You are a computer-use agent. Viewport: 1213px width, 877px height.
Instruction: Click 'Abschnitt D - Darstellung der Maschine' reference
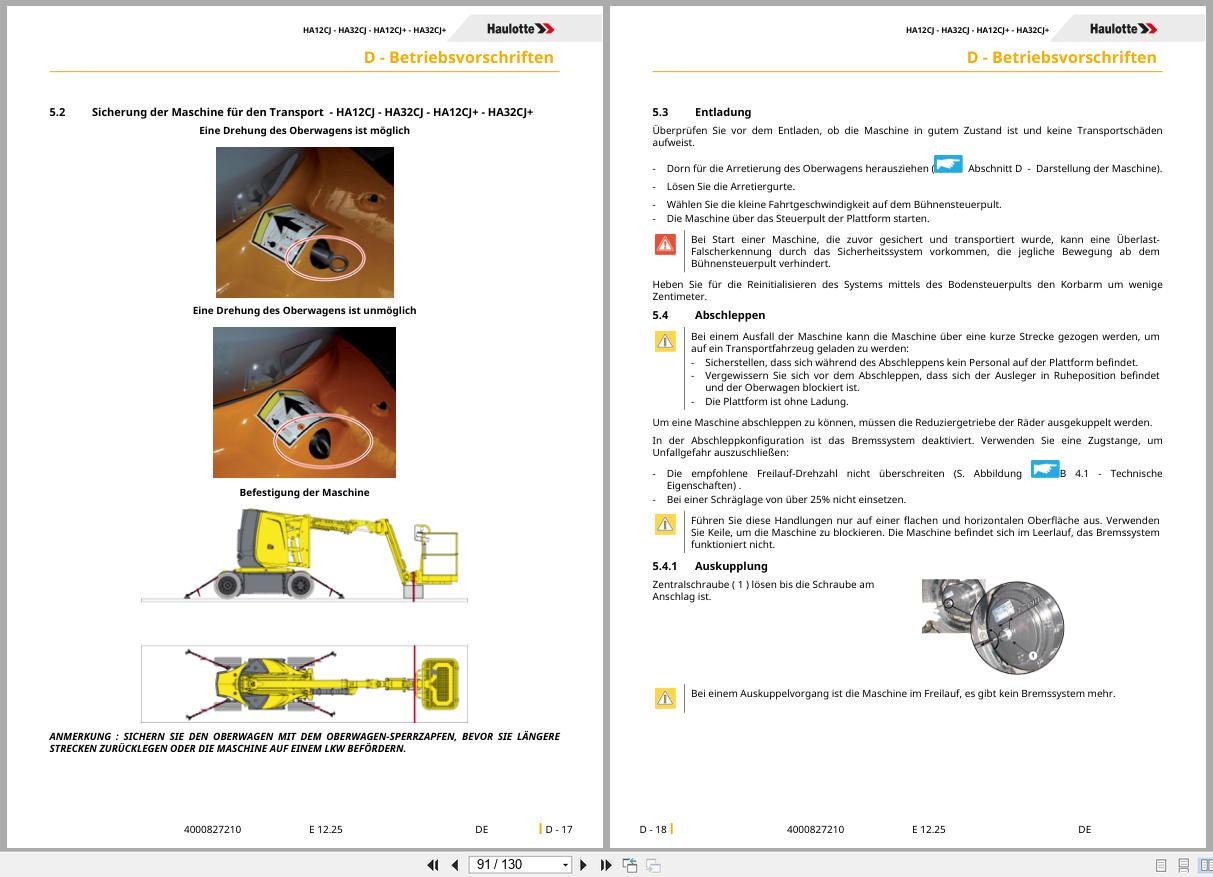click(x=1065, y=168)
